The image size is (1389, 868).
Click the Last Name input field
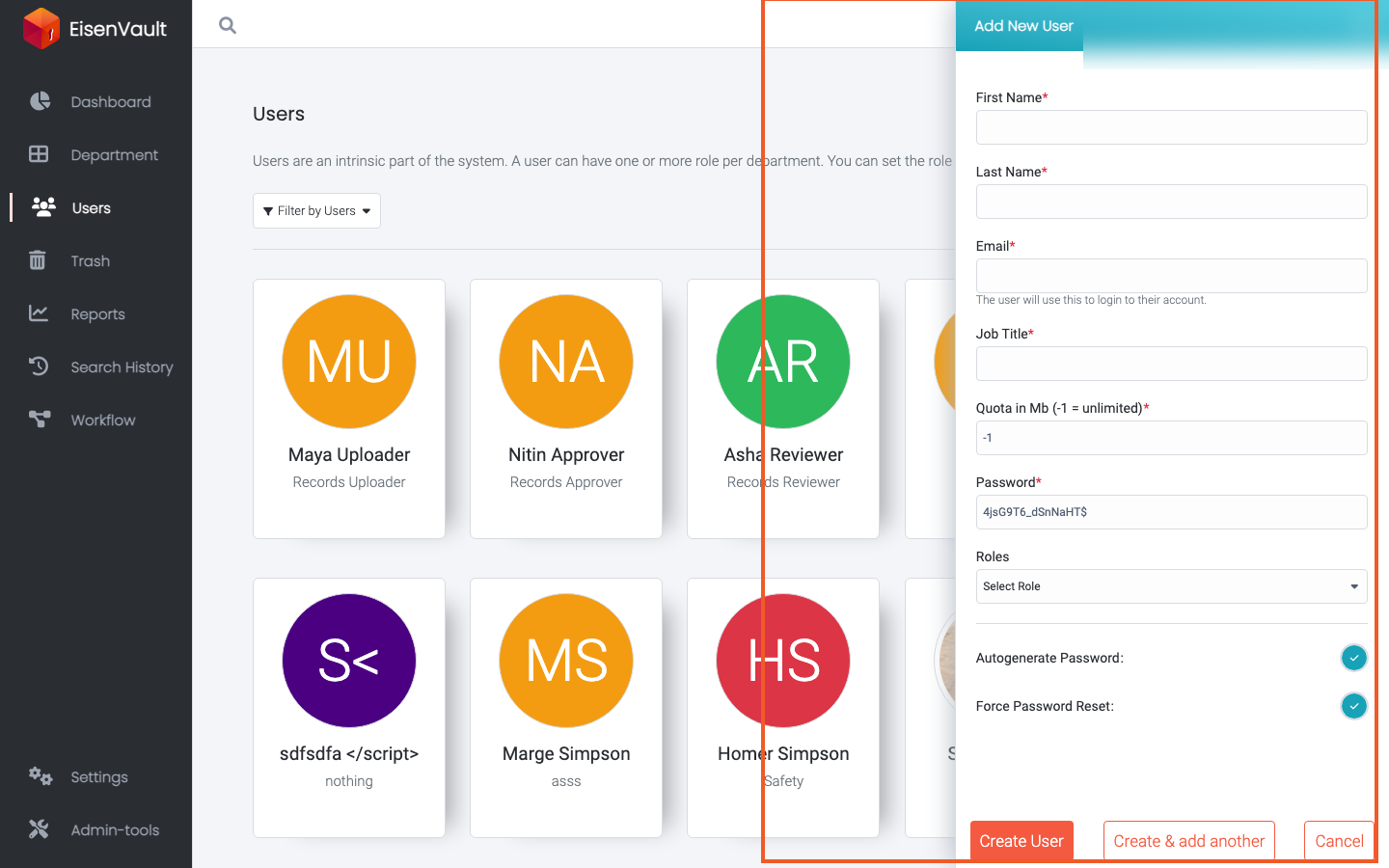(1171, 202)
